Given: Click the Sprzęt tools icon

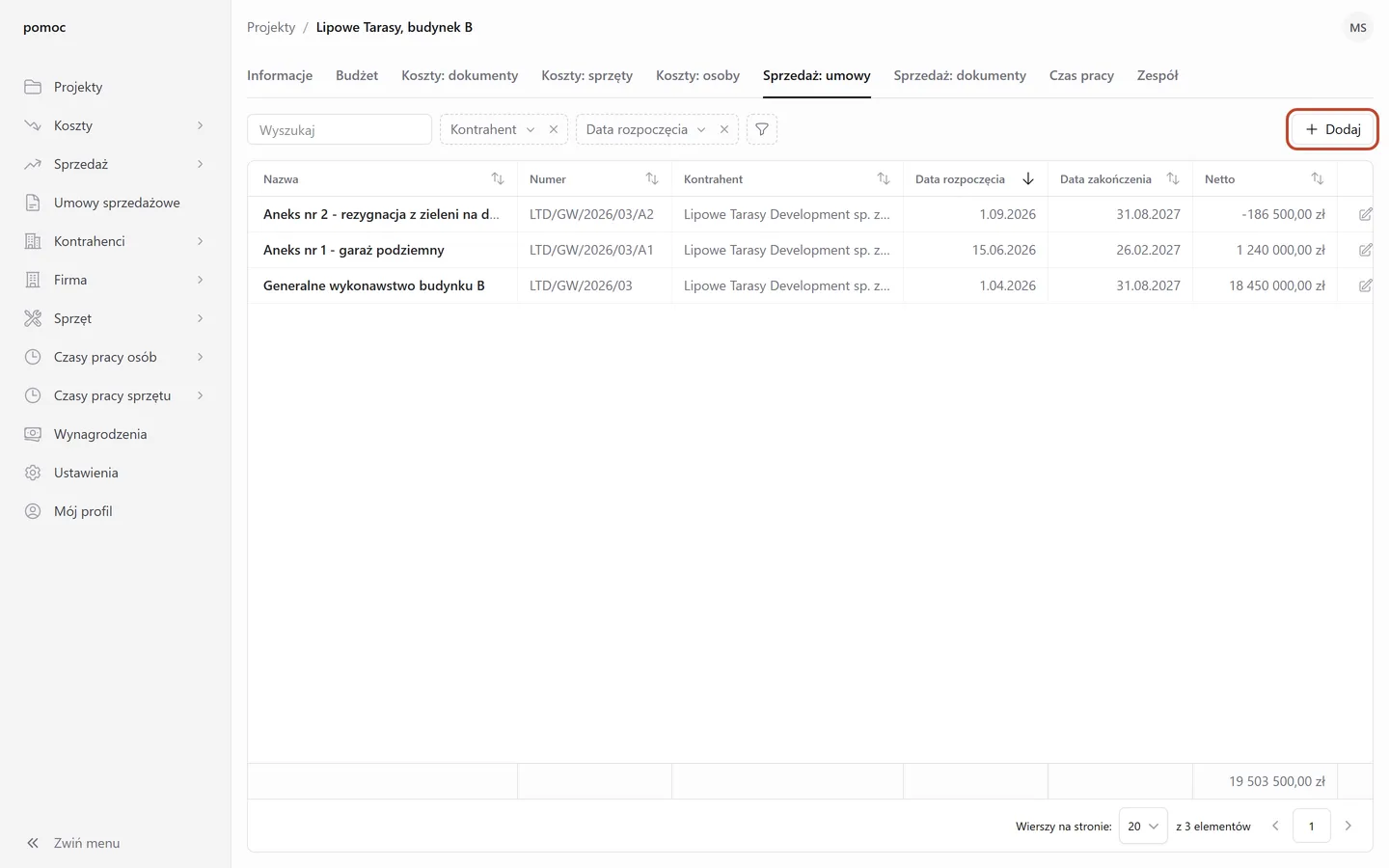Looking at the screenshot, I should 33,318.
